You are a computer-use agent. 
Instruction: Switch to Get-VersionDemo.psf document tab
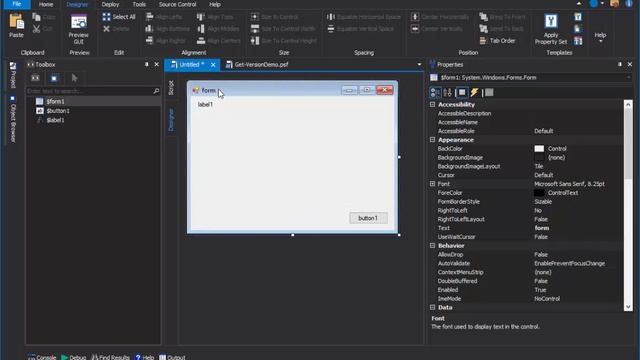(x=258, y=64)
